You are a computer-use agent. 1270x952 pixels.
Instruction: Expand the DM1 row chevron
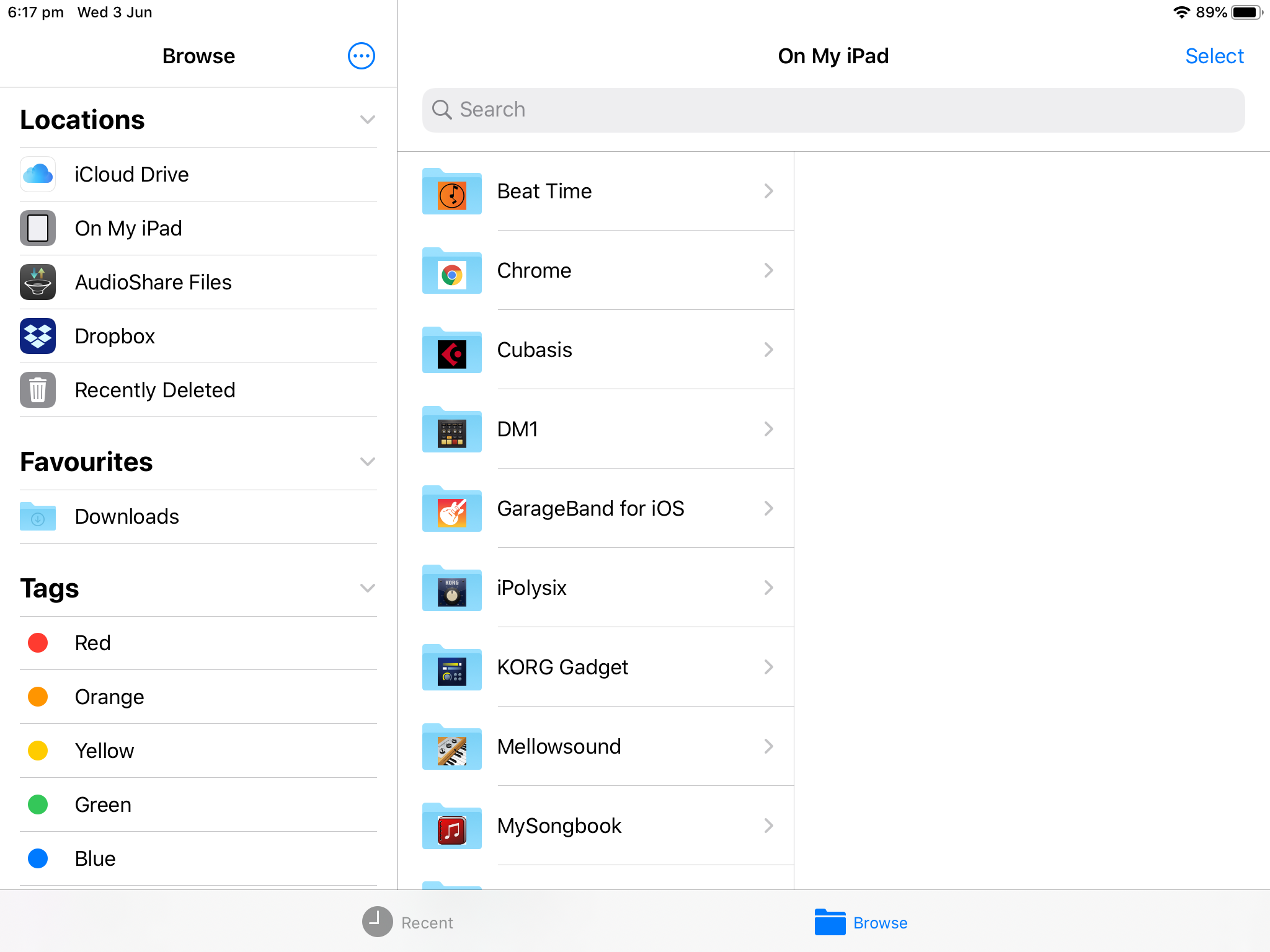769,429
